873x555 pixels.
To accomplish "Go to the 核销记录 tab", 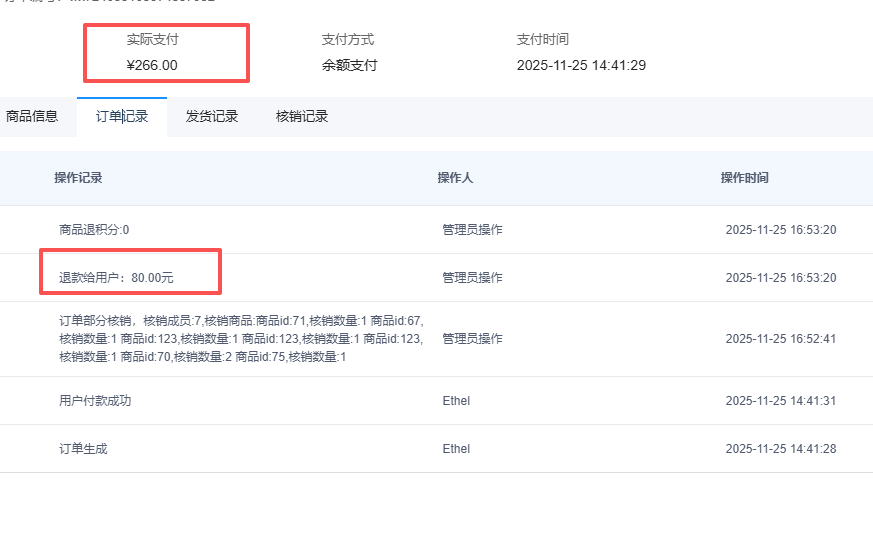I will coord(302,116).
